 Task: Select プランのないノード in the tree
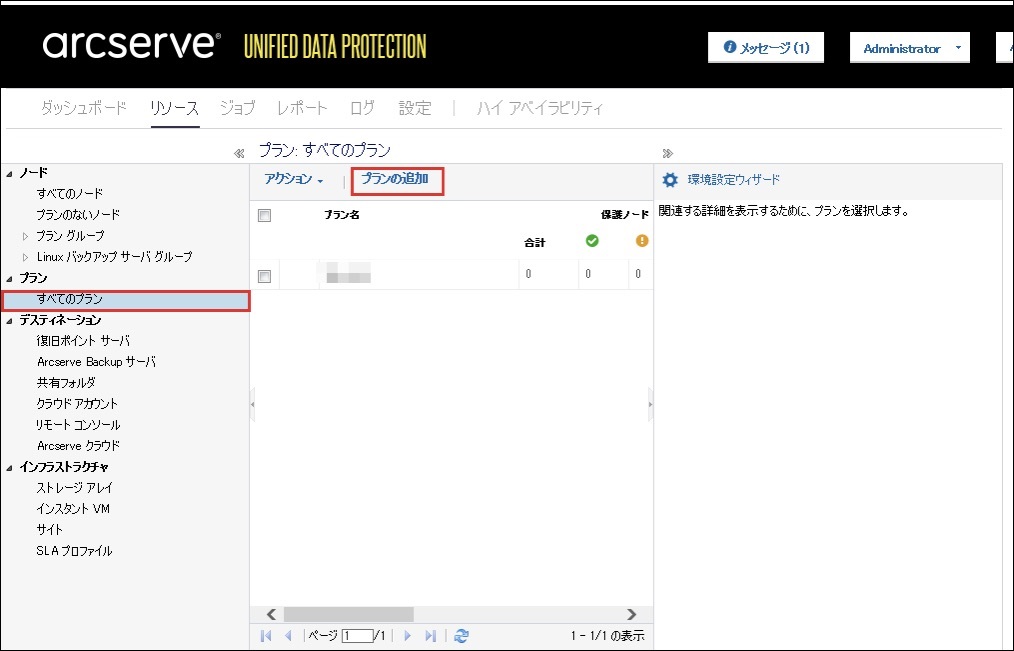(78, 215)
